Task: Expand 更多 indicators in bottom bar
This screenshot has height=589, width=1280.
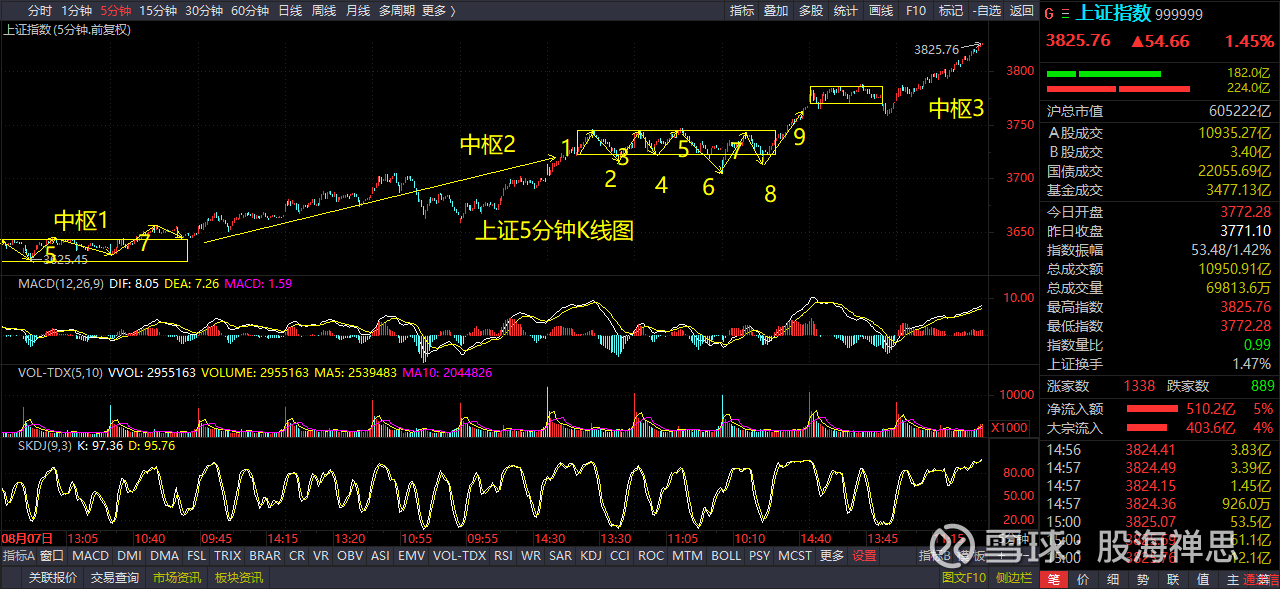Action: click(832, 556)
